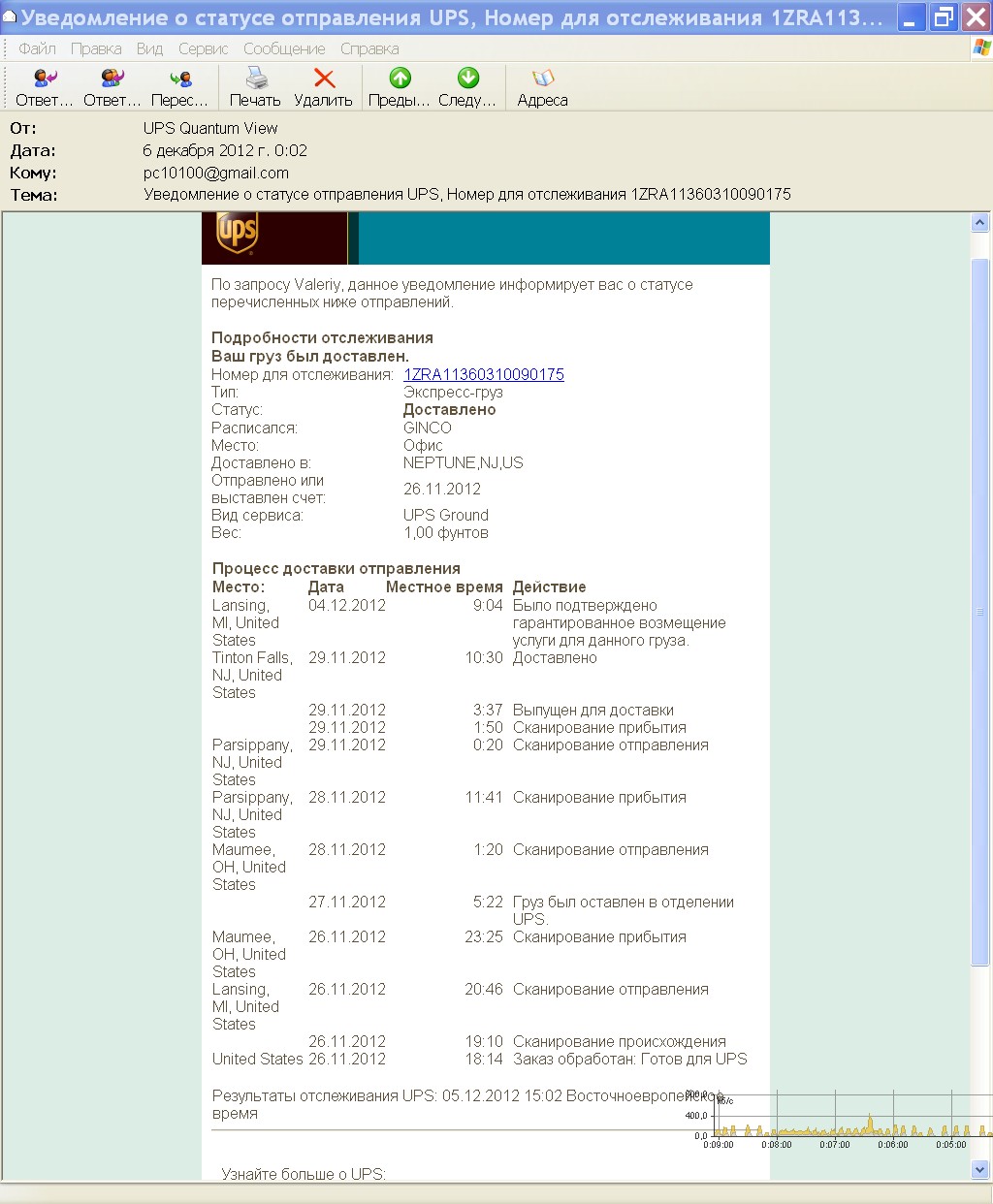Restore down the message window

pyautogui.click(x=944, y=17)
